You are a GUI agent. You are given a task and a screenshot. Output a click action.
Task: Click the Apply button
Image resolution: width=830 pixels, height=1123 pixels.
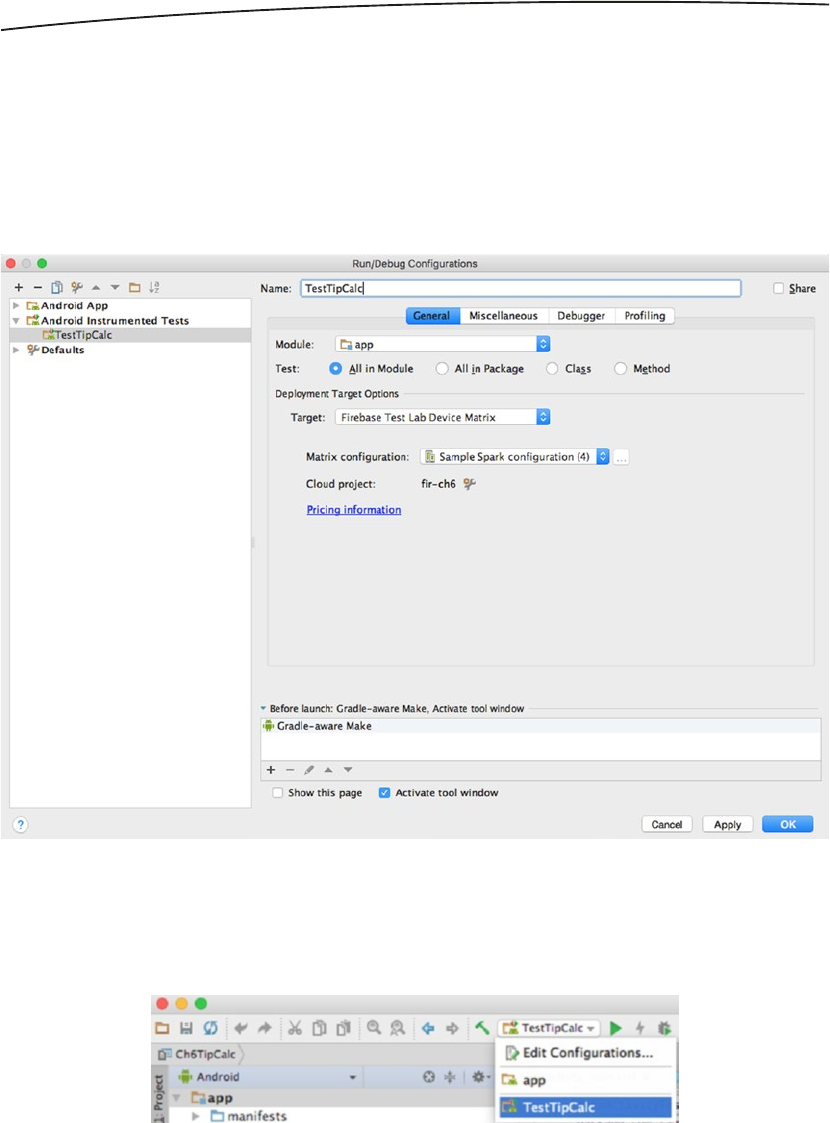click(728, 825)
